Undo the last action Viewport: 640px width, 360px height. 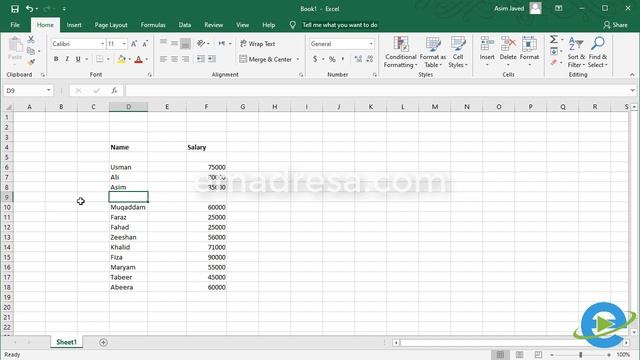click(29, 9)
